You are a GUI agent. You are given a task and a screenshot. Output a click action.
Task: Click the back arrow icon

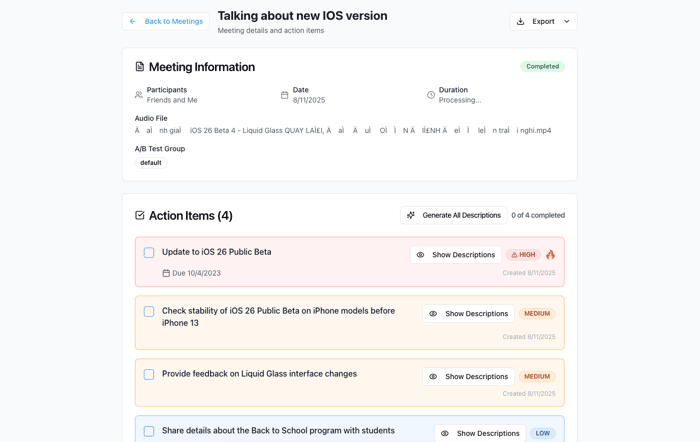coord(133,21)
